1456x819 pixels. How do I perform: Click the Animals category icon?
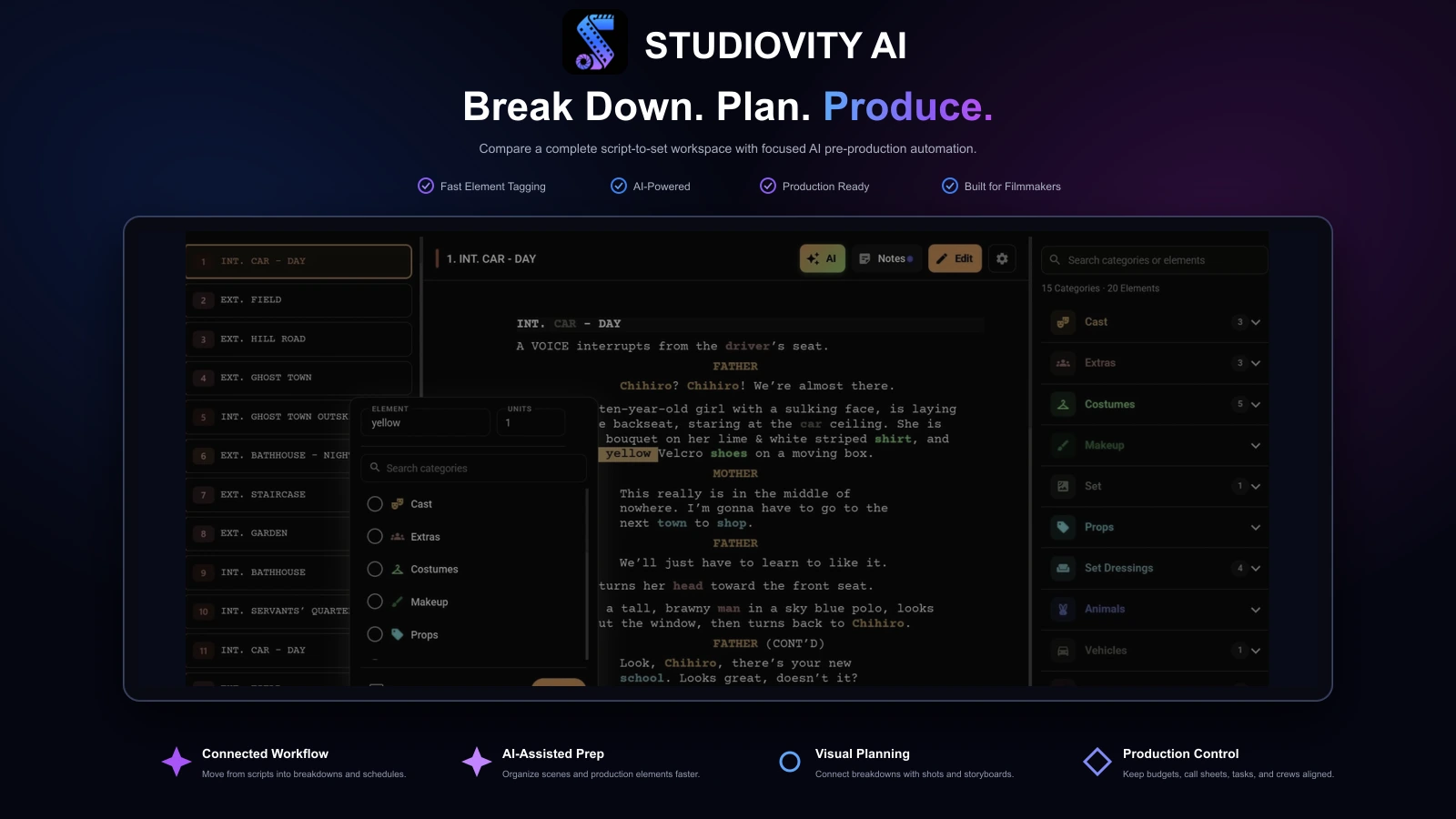(x=1063, y=609)
